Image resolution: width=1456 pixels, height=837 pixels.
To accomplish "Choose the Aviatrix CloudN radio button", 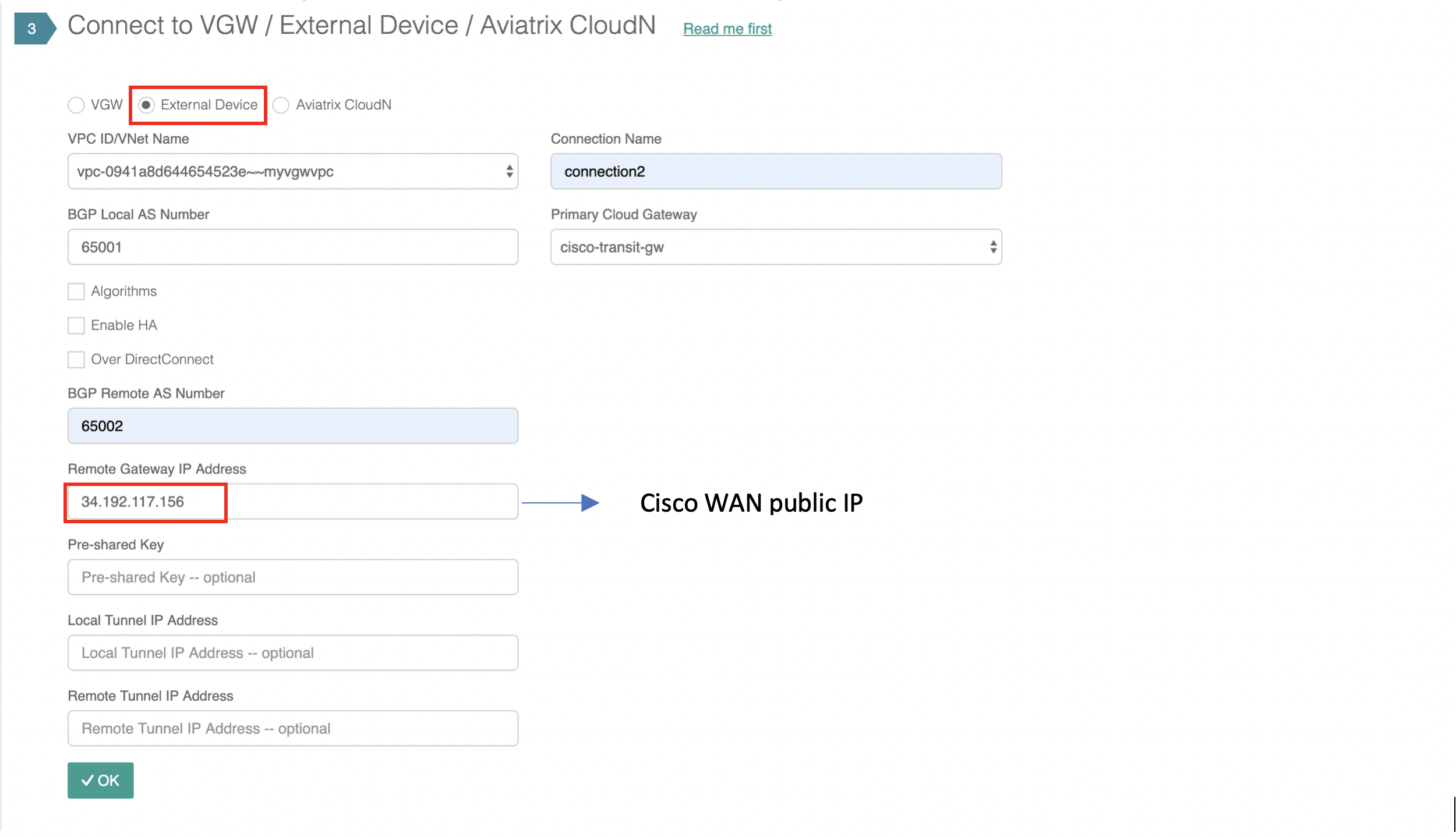I will [281, 105].
